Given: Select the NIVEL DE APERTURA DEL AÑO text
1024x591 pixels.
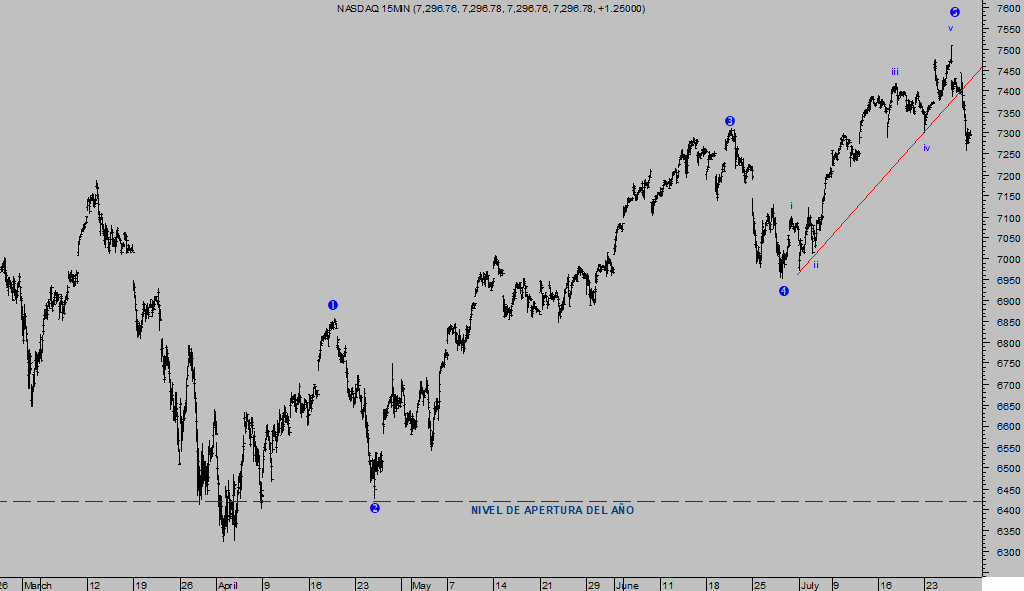Looking at the screenshot, I should click(552, 510).
